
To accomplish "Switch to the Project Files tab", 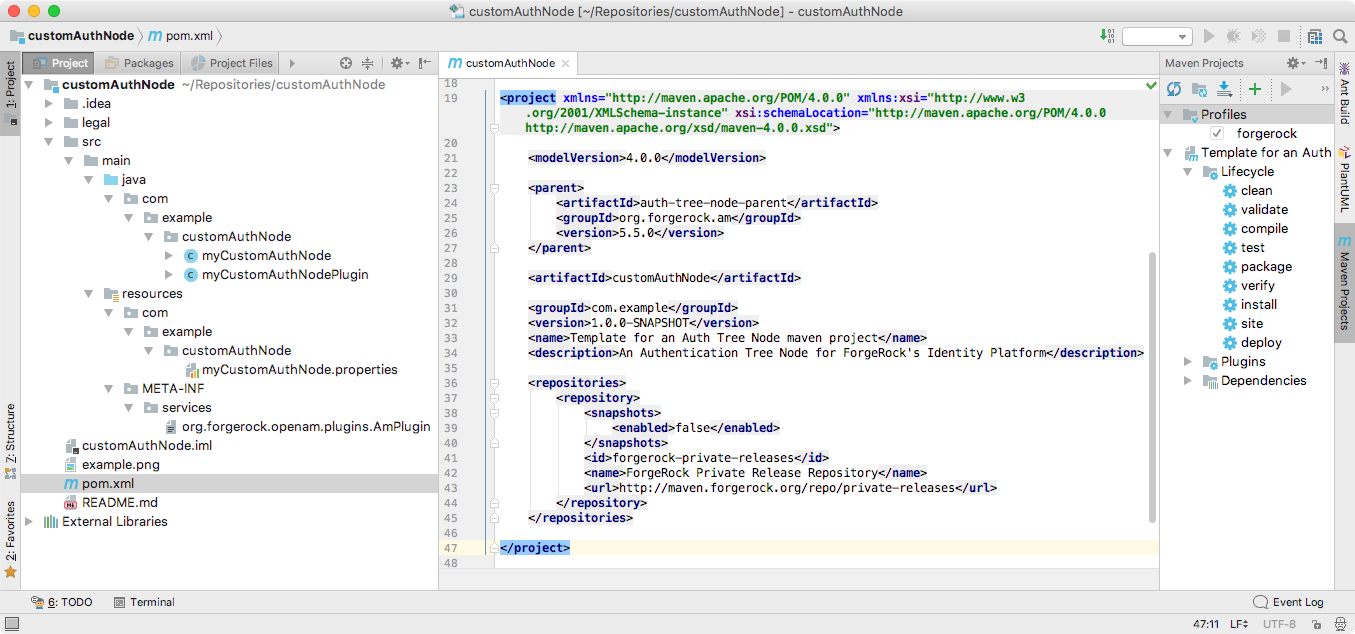I will tap(232, 63).
